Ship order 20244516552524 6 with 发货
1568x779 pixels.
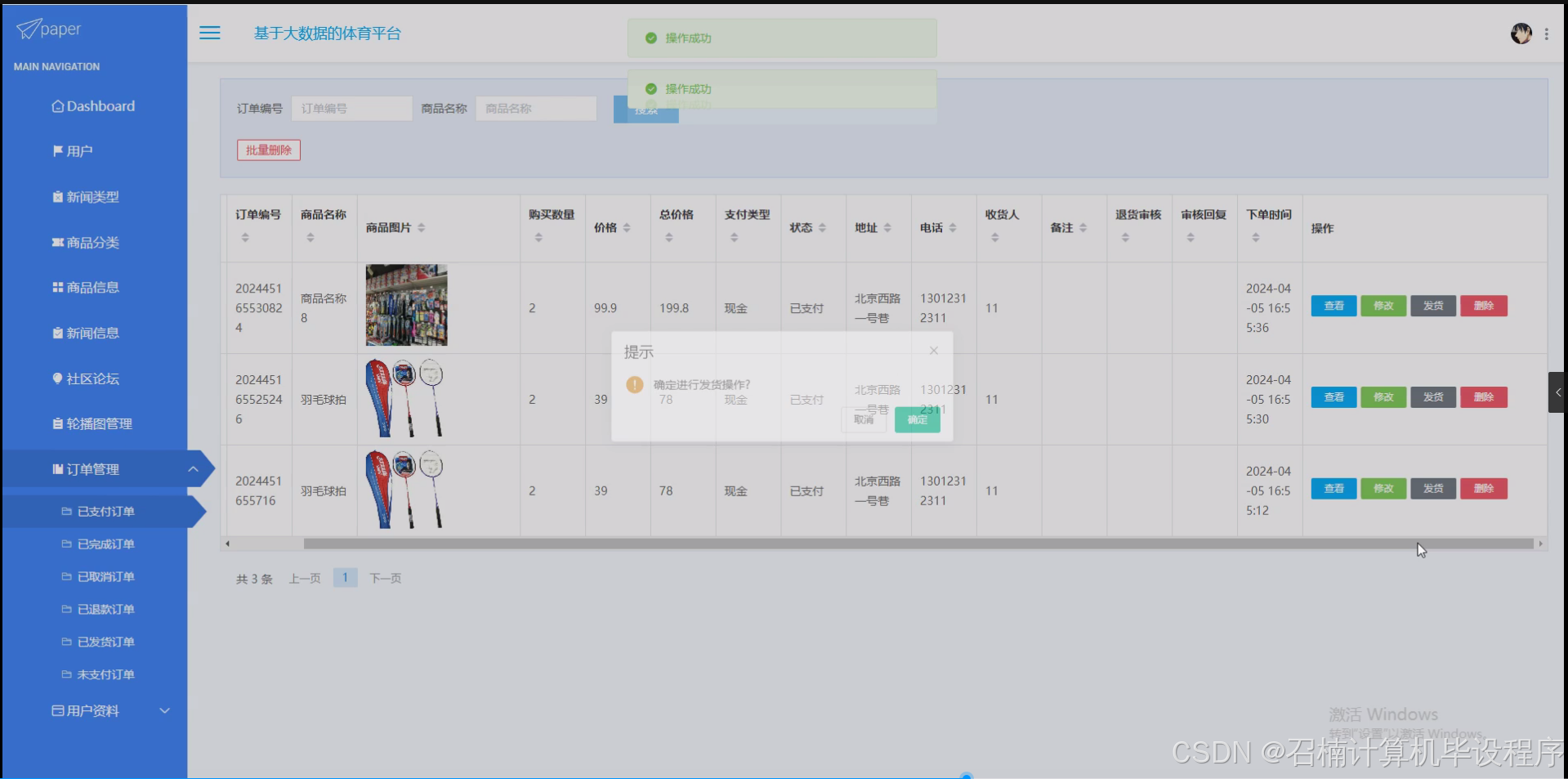pyautogui.click(x=1433, y=397)
